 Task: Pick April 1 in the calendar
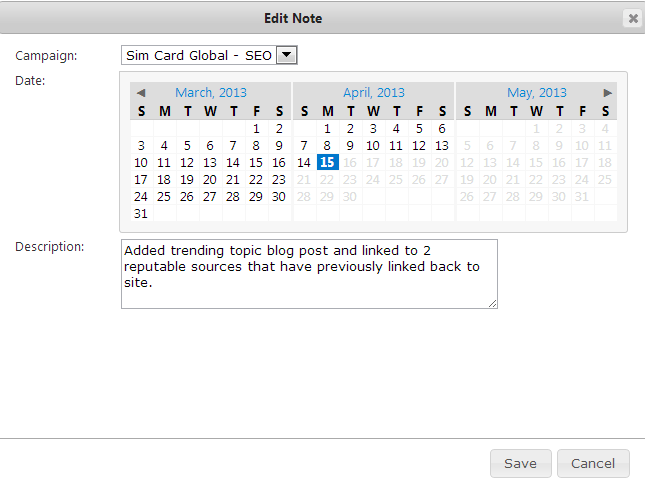[327, 129]
